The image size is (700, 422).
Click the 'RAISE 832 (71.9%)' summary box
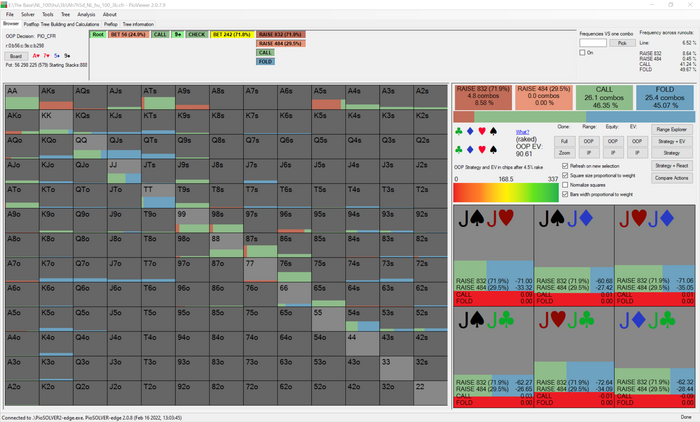pos(483,97)
